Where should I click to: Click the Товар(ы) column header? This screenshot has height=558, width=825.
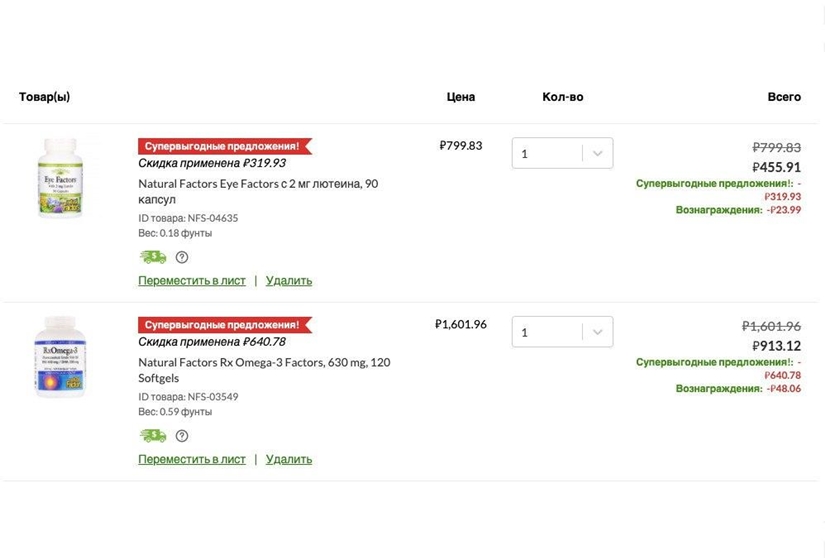(x=45, y=97)
